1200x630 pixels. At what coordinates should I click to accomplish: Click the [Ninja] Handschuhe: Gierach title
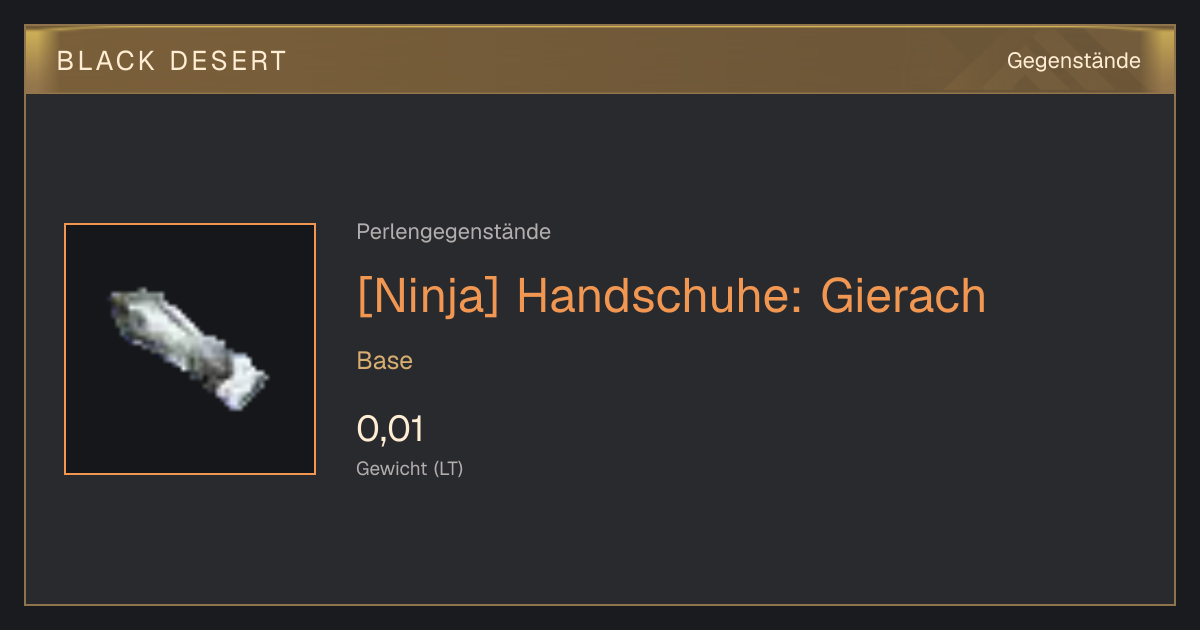(x=671, y=296)
